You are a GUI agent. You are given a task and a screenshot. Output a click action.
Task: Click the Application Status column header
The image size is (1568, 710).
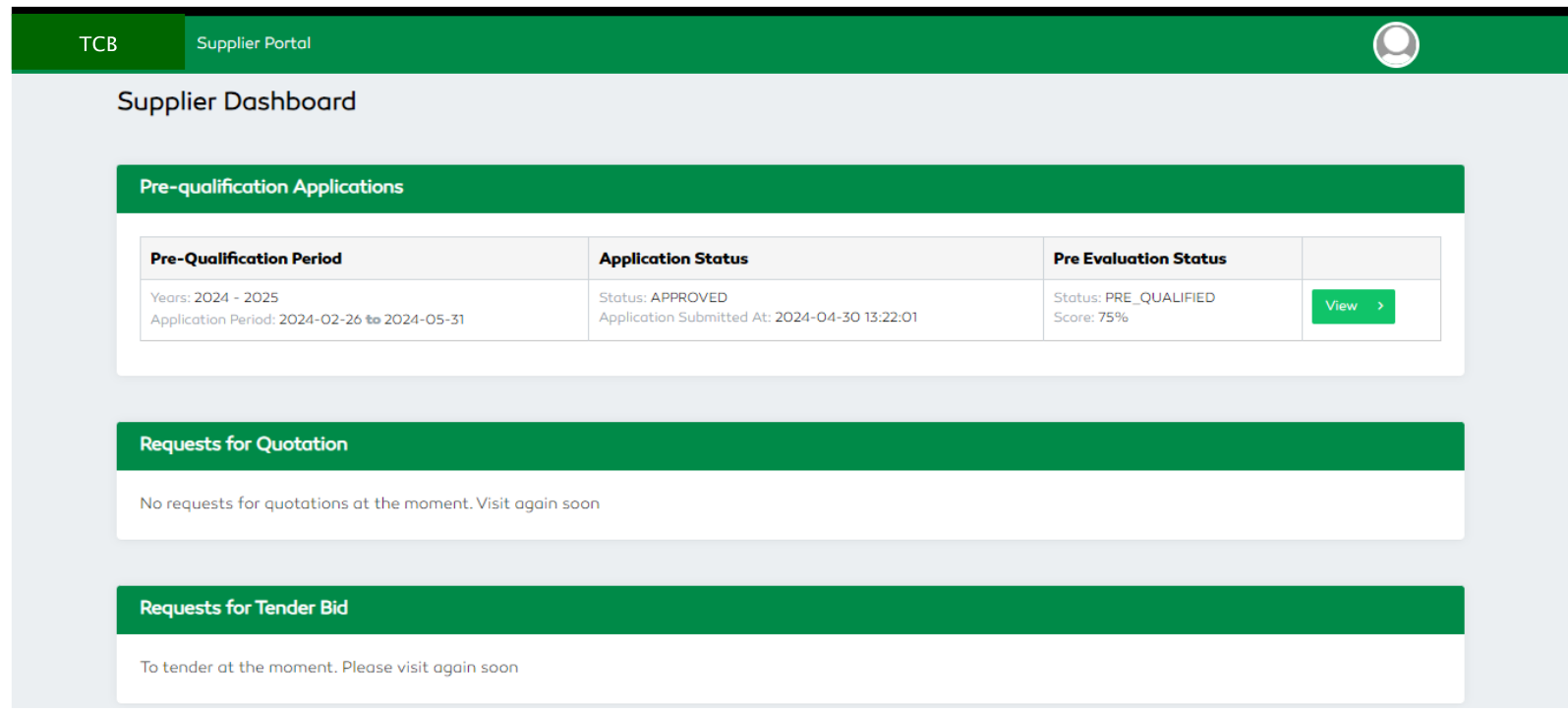pyautogui.click(x=815, y=259)
